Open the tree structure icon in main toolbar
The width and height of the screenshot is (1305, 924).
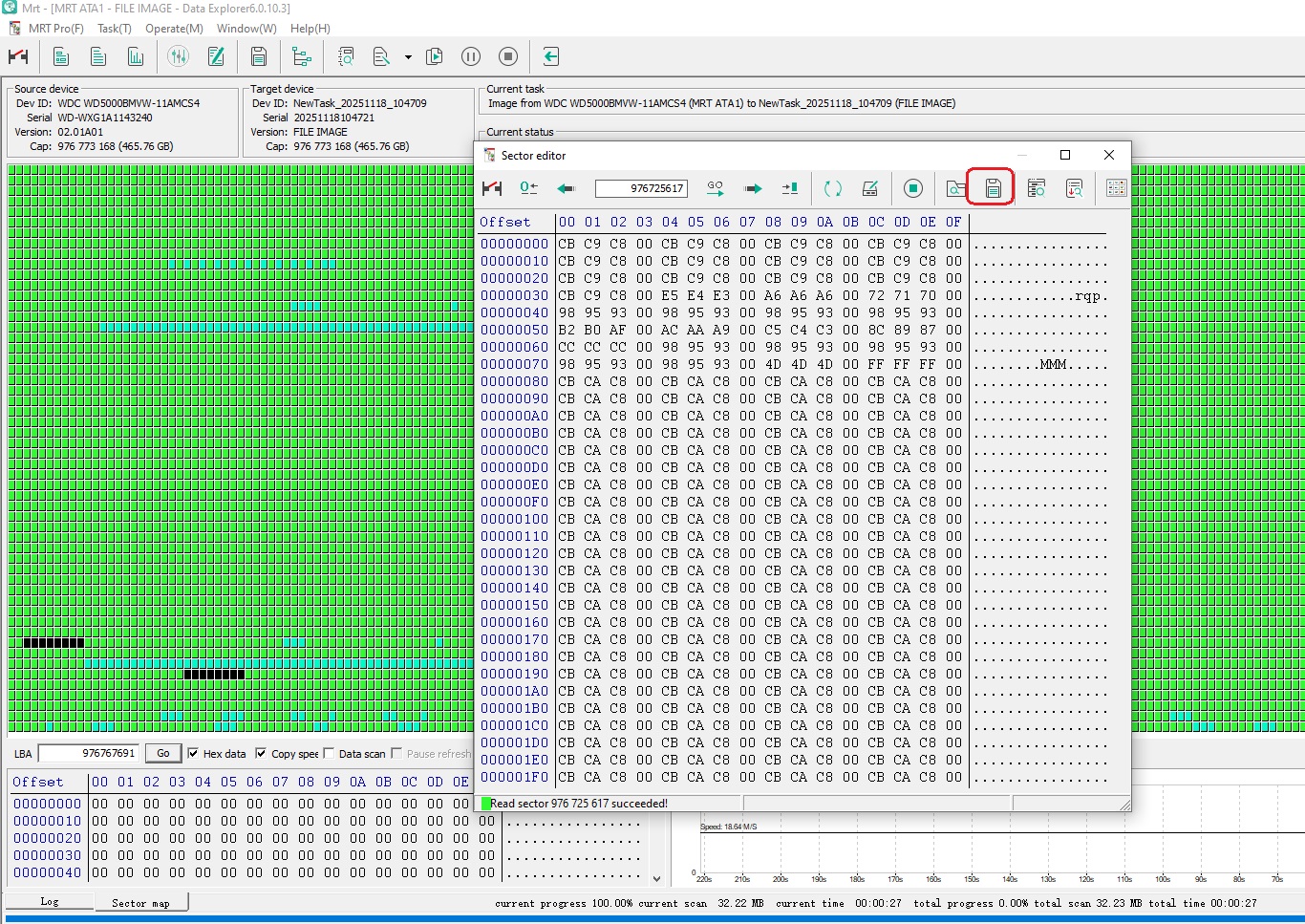[x=301, y=56]
